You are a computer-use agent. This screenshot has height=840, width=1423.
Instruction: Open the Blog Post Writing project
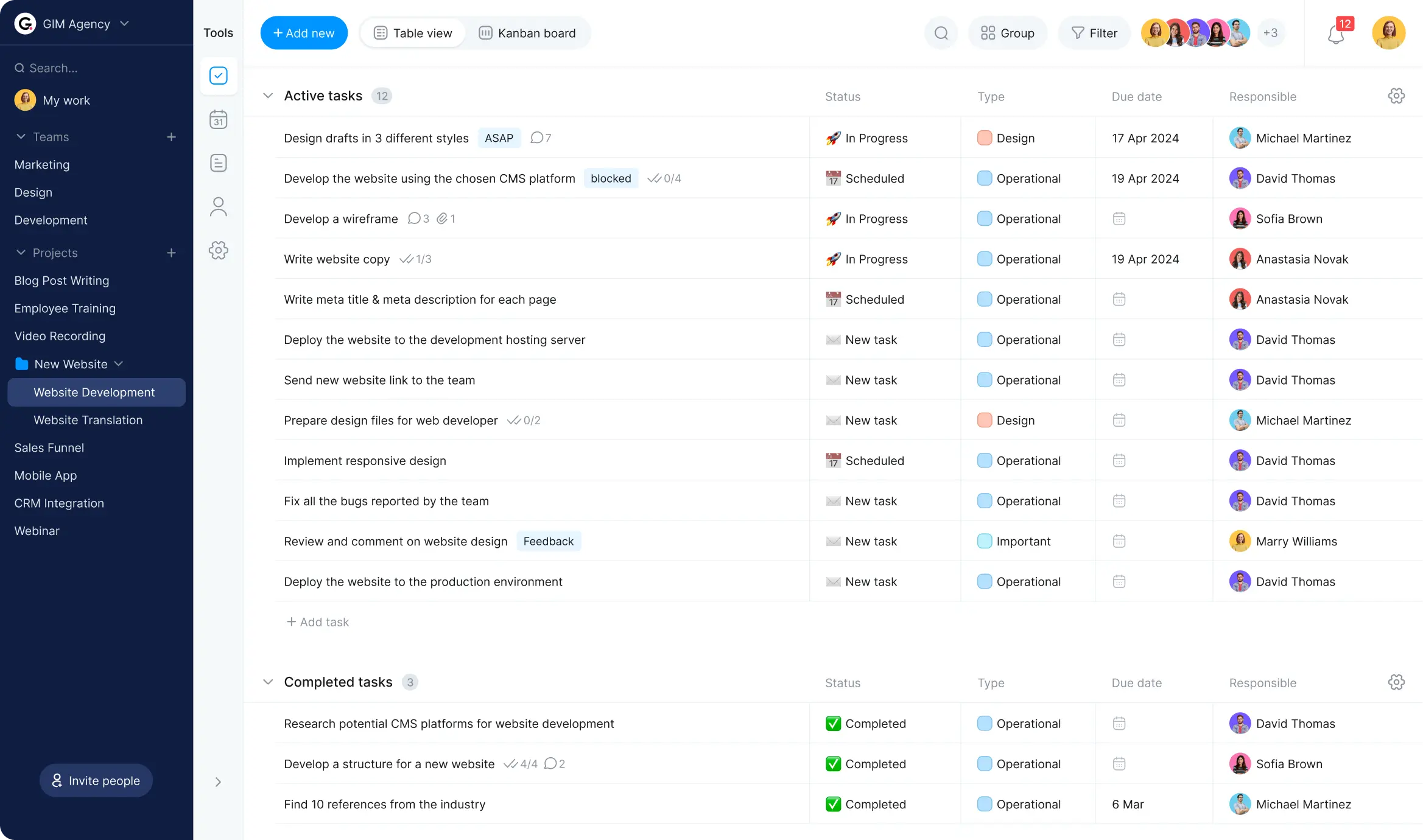(x=61, y=281)
